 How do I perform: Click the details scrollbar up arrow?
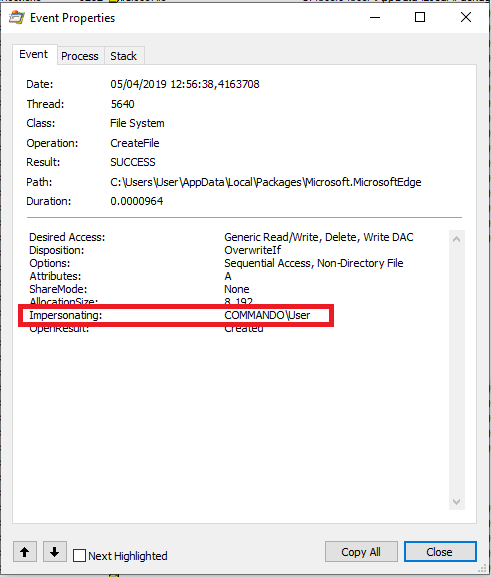(x=457, y=239)
